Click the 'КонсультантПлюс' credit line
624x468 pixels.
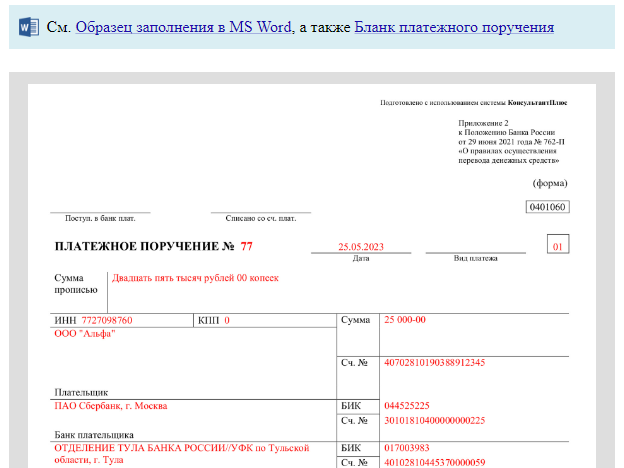point(474,103)
